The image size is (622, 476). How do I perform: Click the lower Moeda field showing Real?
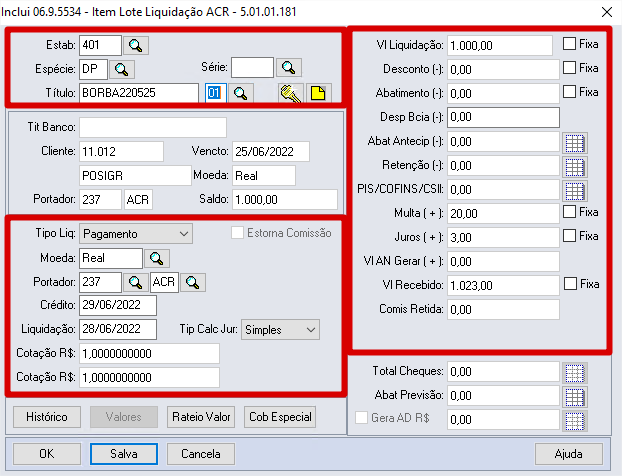[111, 258]
